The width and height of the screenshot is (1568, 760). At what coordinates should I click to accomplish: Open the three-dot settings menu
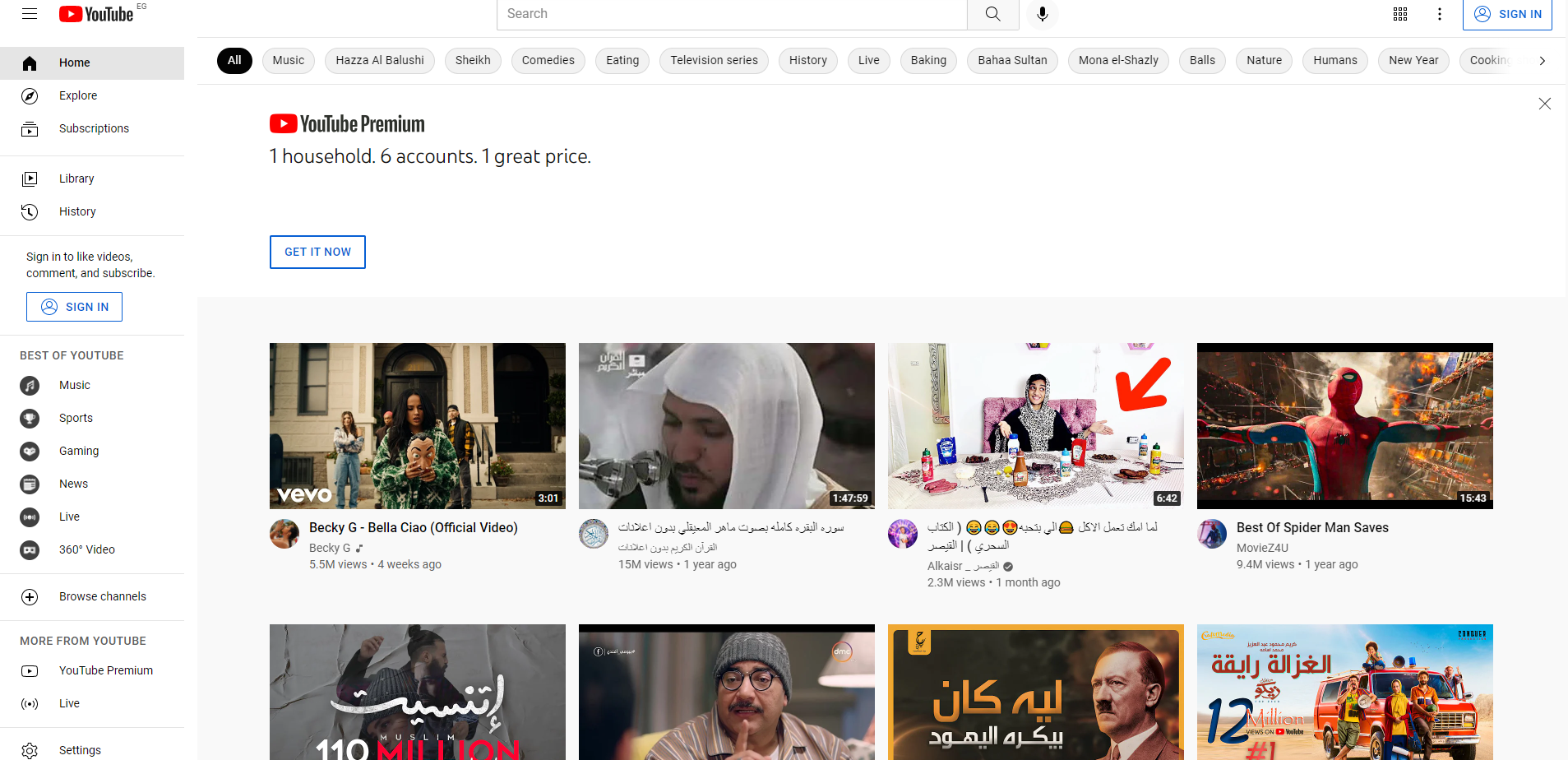coord(1440,14)
